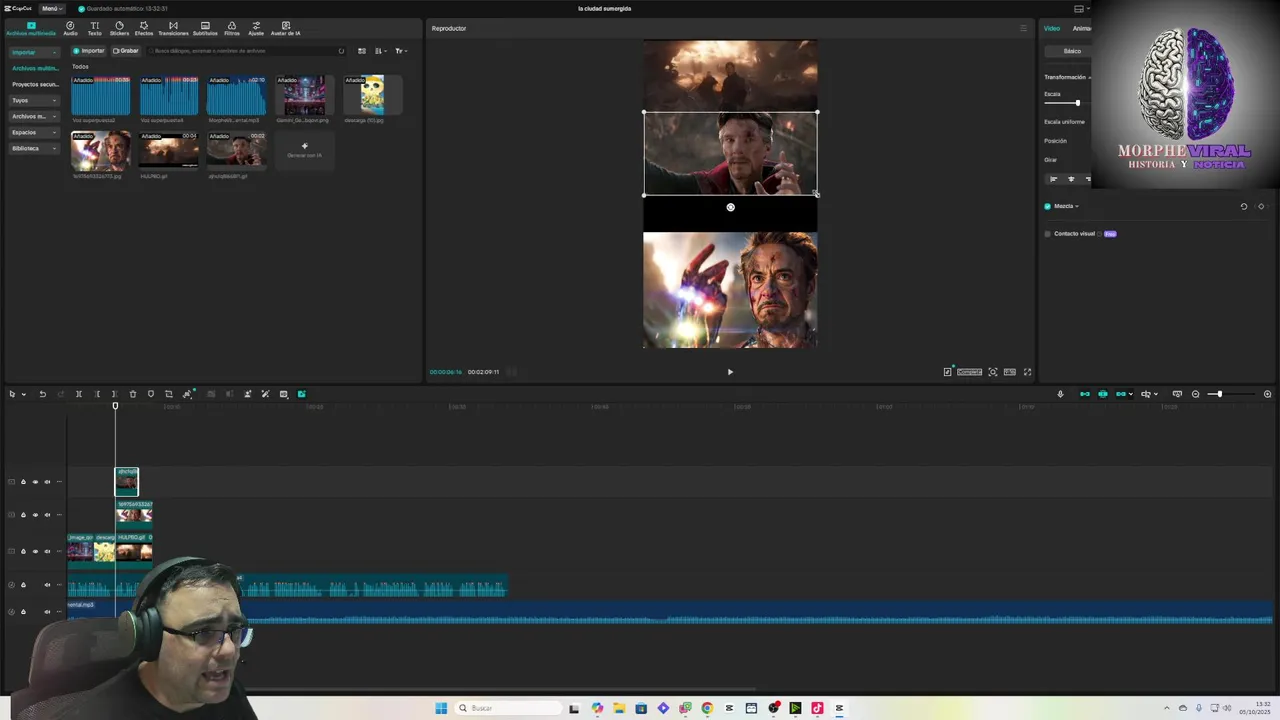Viewport: 1280px width, 720px height.
Task: Open the Subtítulos panel icon
Action: click(205, 28)
